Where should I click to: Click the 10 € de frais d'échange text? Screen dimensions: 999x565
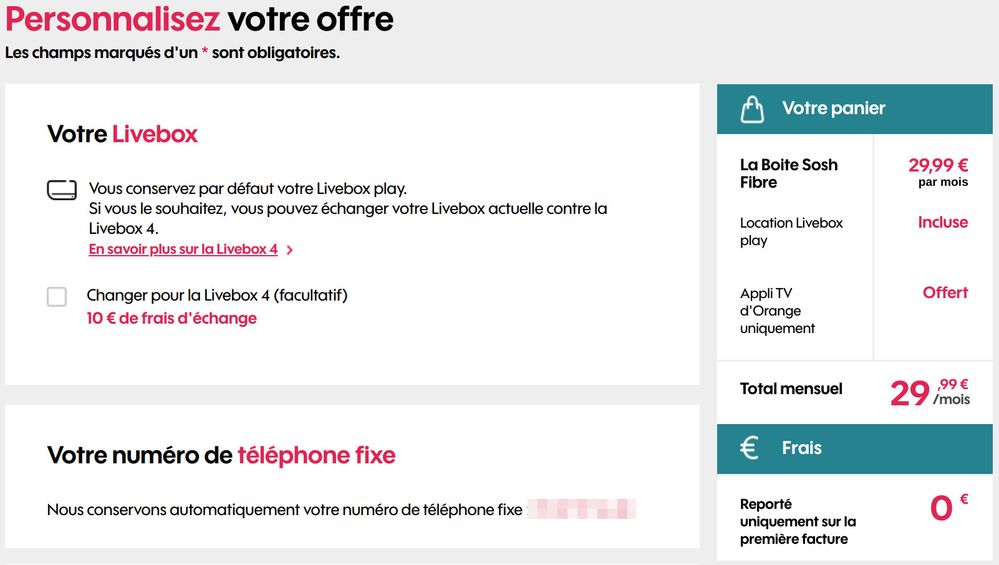click(x=172, y=318)
